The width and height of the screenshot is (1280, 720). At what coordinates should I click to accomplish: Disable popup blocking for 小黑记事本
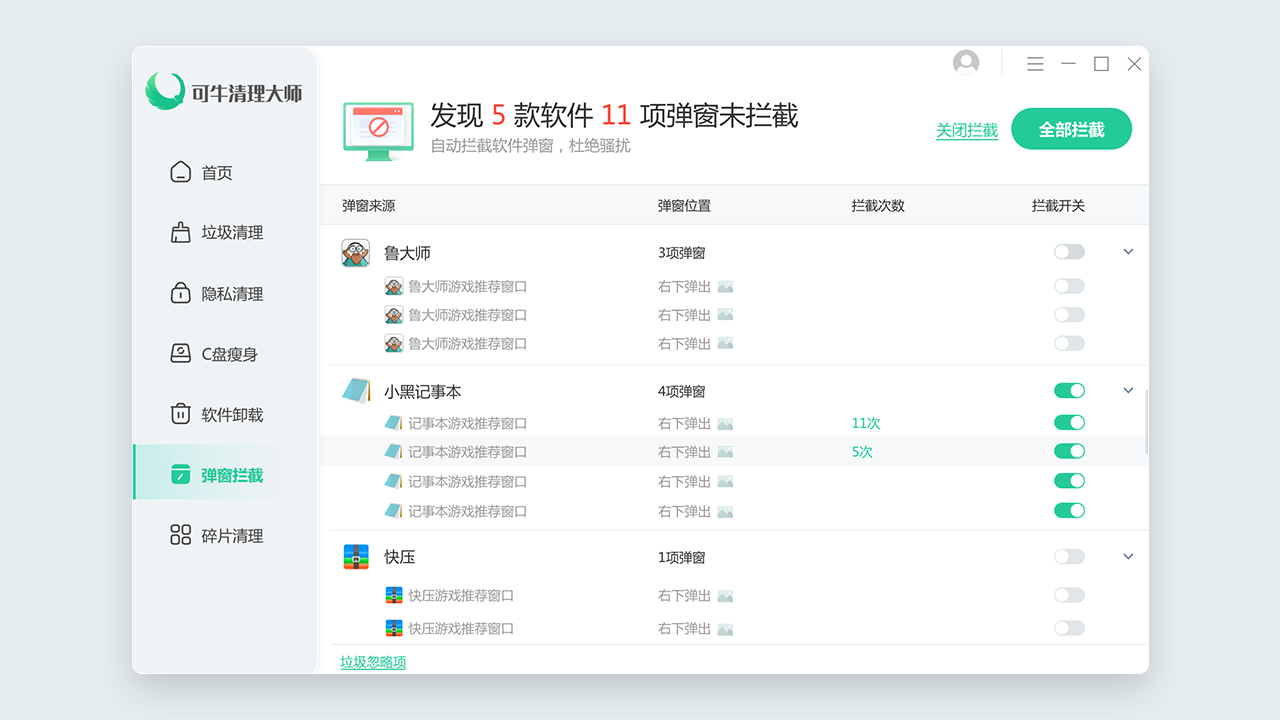point(1069,390)
